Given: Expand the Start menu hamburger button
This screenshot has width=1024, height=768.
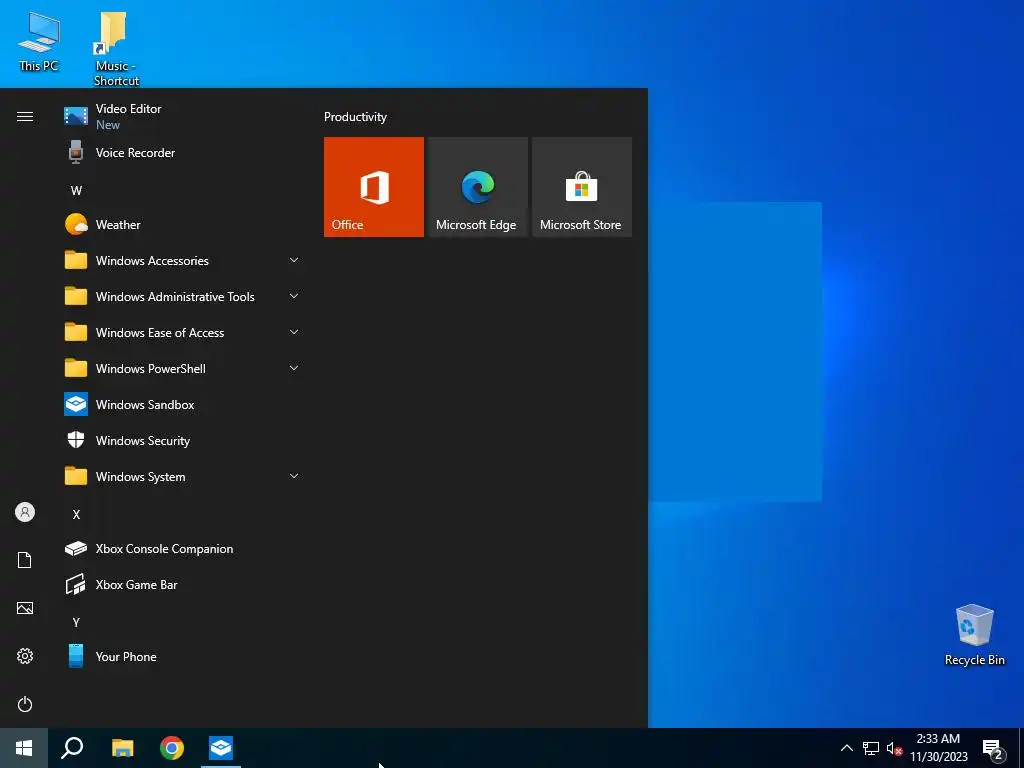Looking at the screenshot, I should point(25,116).
